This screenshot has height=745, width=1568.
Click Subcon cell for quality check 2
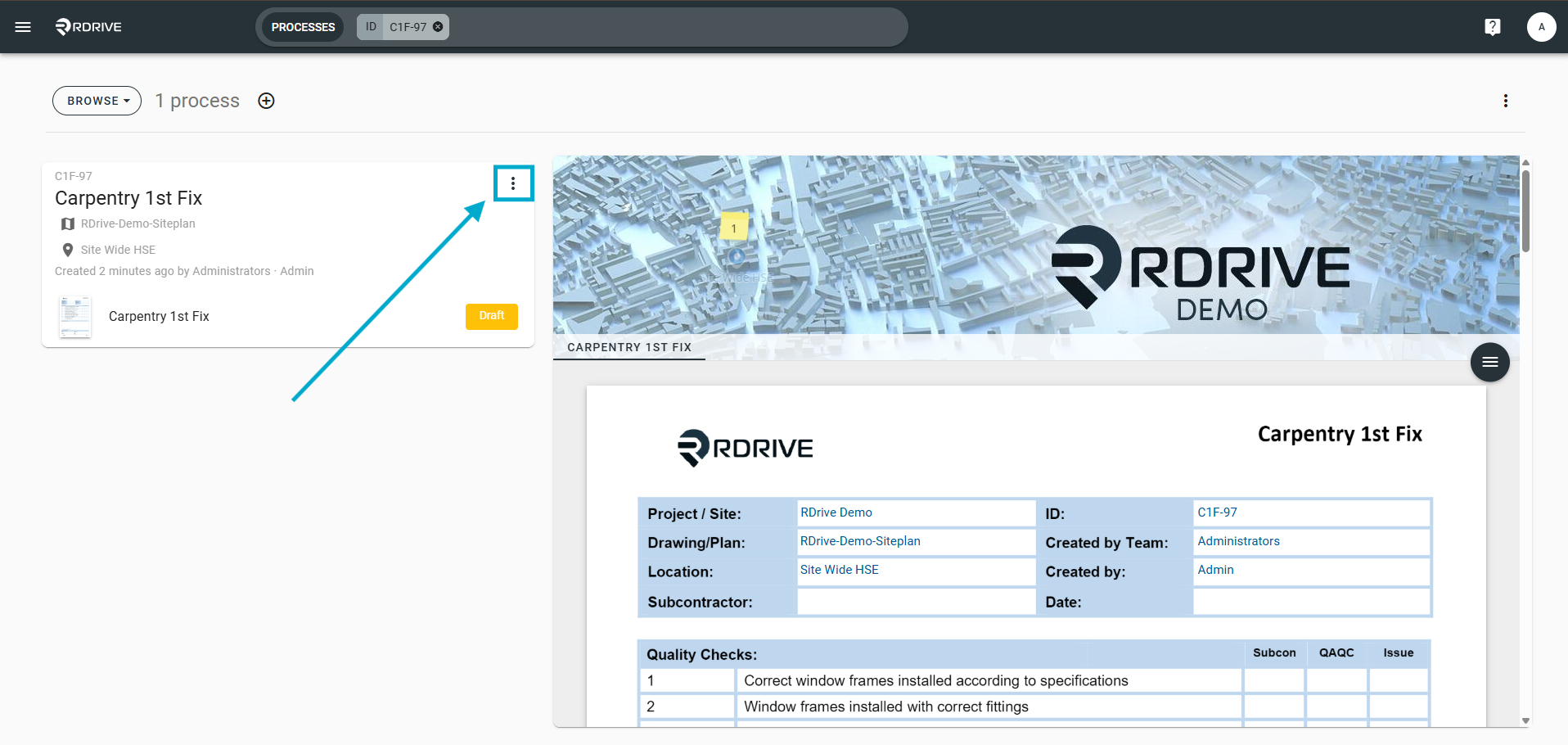pyautogui.click(x=1274, y=707)
